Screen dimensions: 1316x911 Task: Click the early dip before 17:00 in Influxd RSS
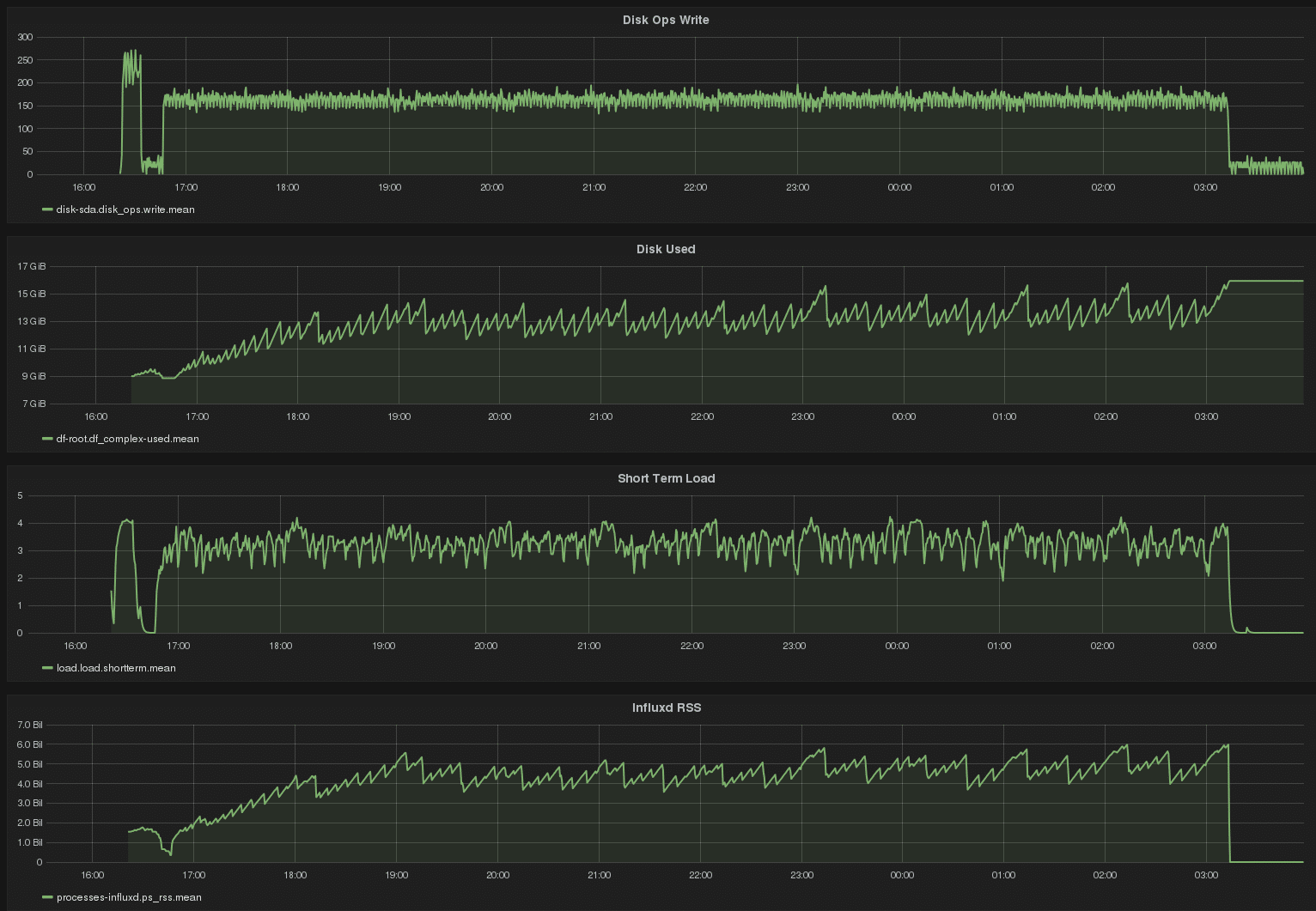pyautogui.click(x=170, y=853)
